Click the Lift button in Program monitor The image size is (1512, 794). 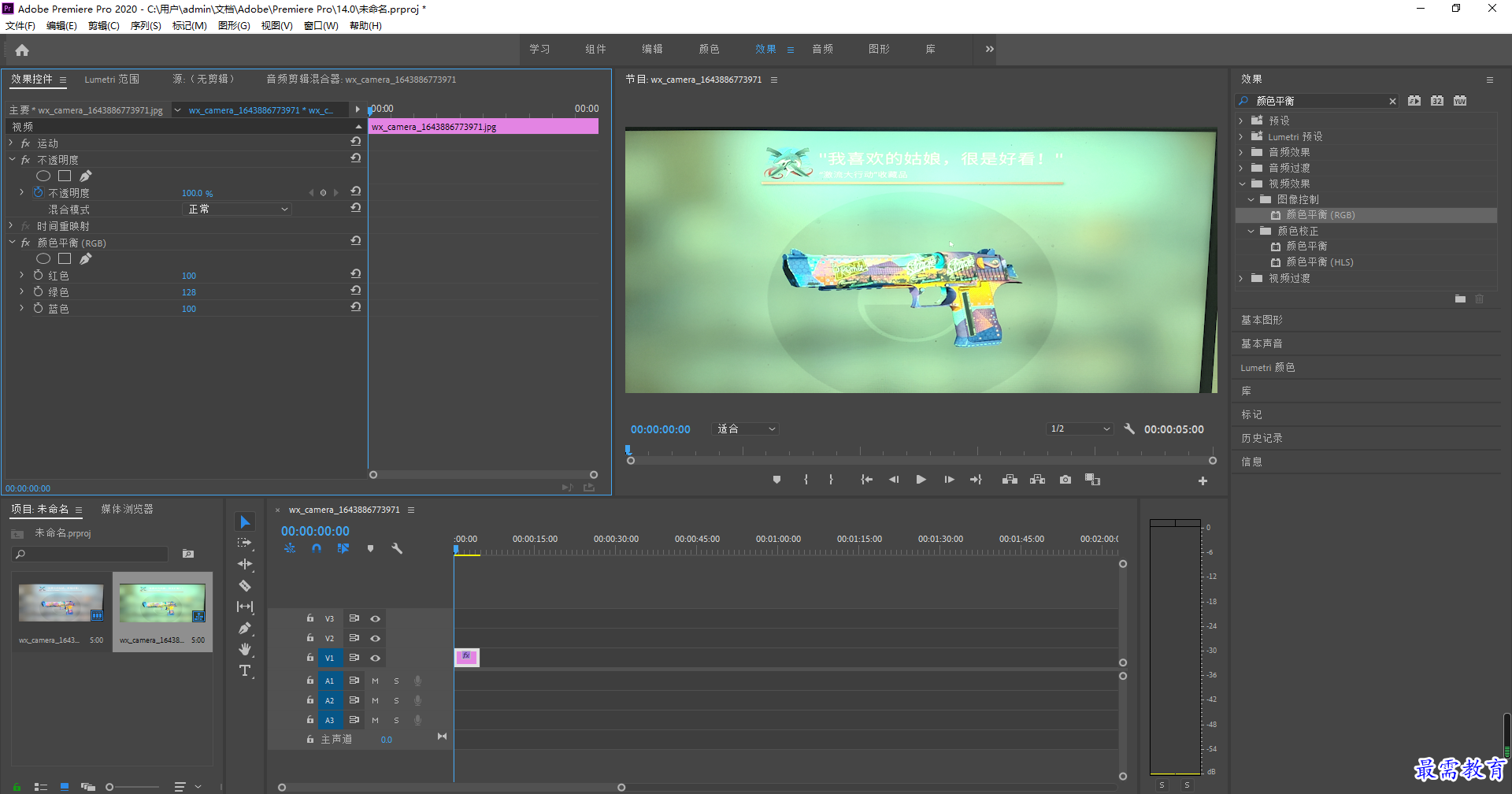pyautogui.click(x=1010, y=480)
